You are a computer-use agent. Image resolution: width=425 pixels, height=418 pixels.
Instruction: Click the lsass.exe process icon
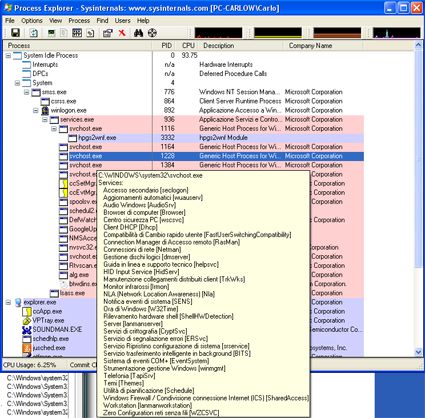tap(54, 293)
